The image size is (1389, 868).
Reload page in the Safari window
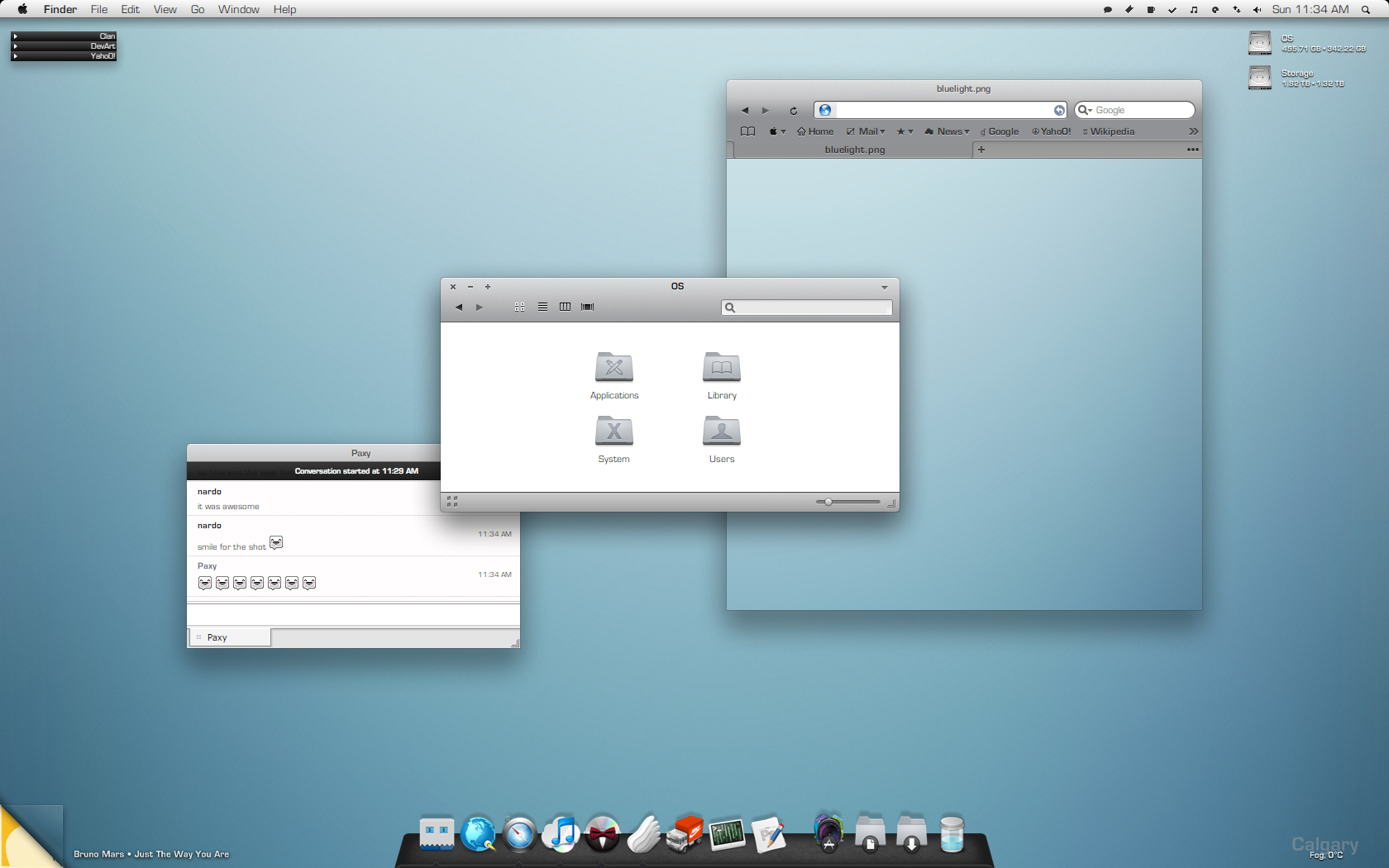pos(794,111)
